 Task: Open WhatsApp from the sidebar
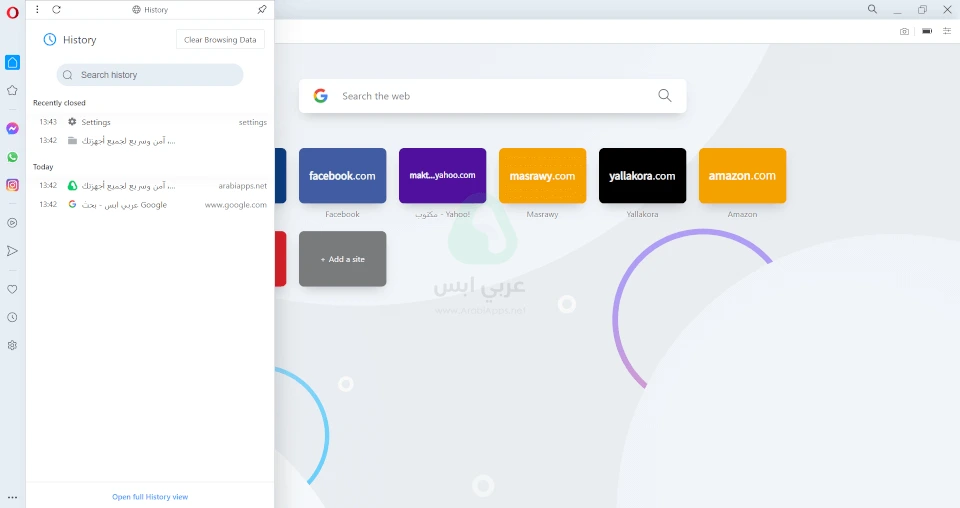[x=12, y=157]
